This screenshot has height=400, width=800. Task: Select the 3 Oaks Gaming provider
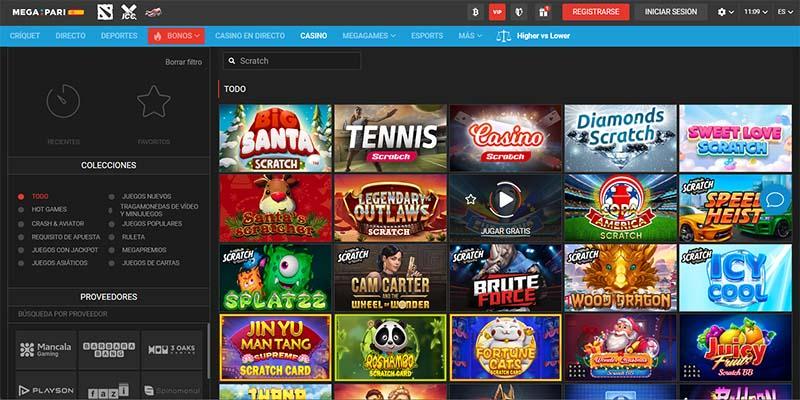click(x=171, y=350)
